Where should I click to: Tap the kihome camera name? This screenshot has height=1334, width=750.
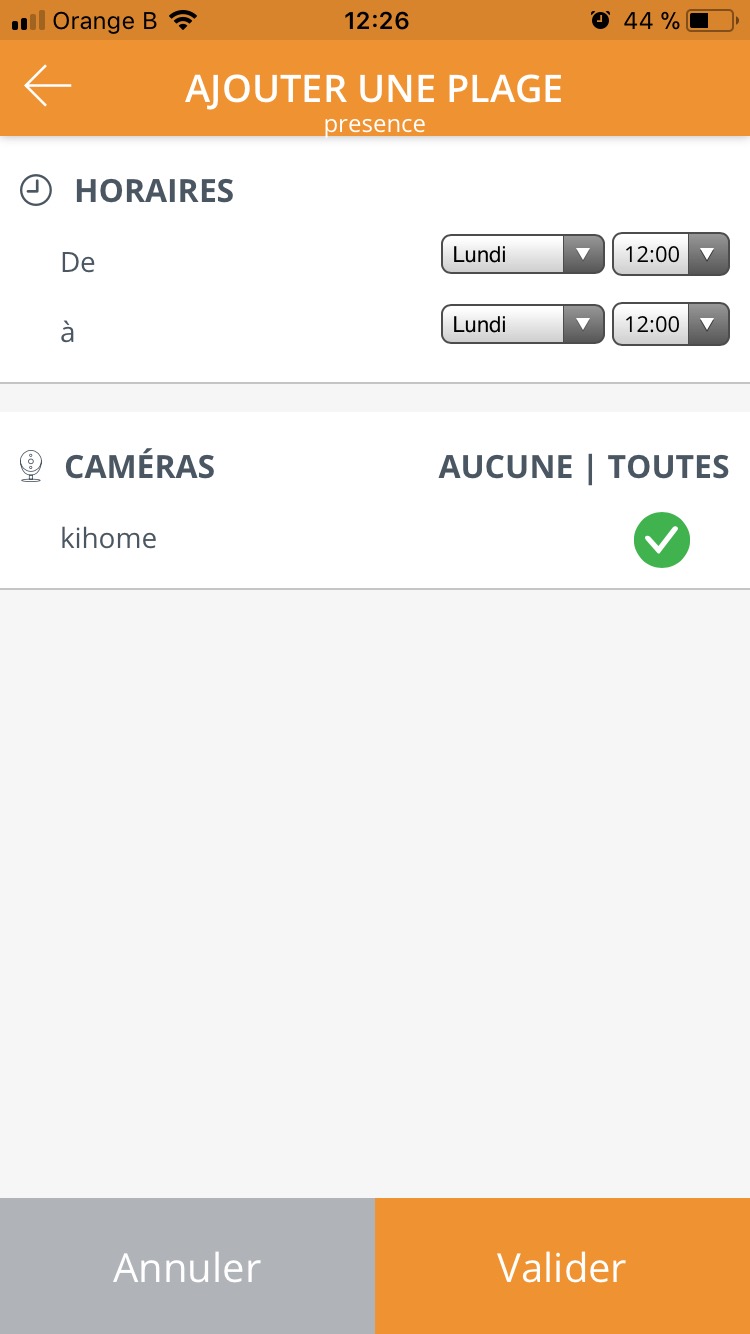[109, 539]
